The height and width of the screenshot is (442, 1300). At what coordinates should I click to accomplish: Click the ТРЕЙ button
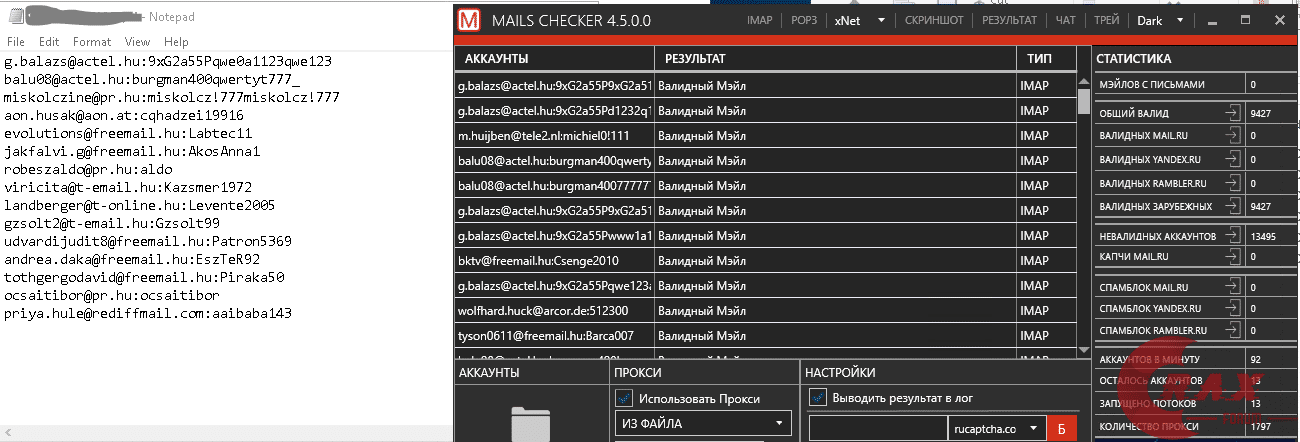1107,20
